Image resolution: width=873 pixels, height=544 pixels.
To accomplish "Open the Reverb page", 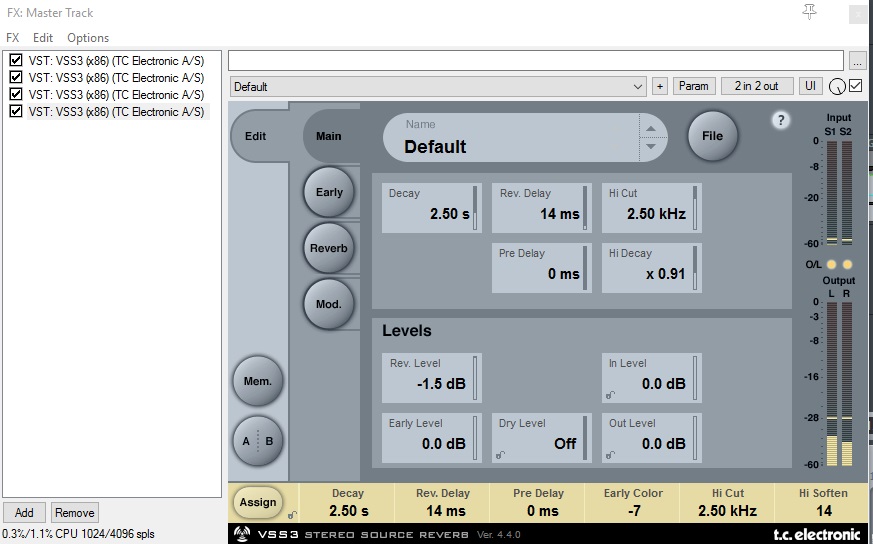I will (328, 248).
